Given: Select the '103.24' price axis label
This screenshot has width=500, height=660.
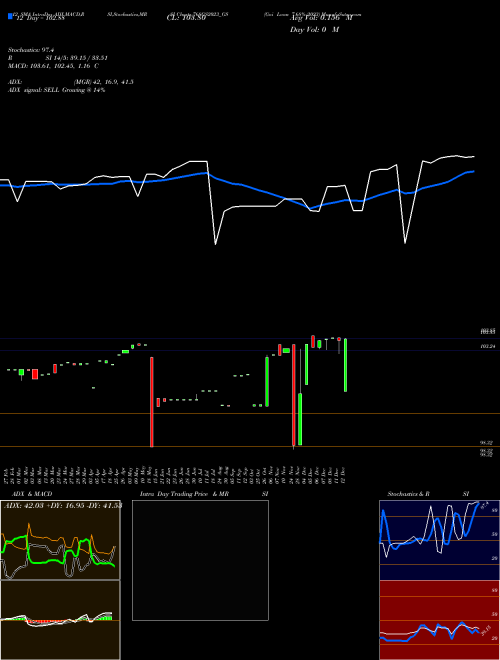Looking at the screenshot, I should [487, 346].
